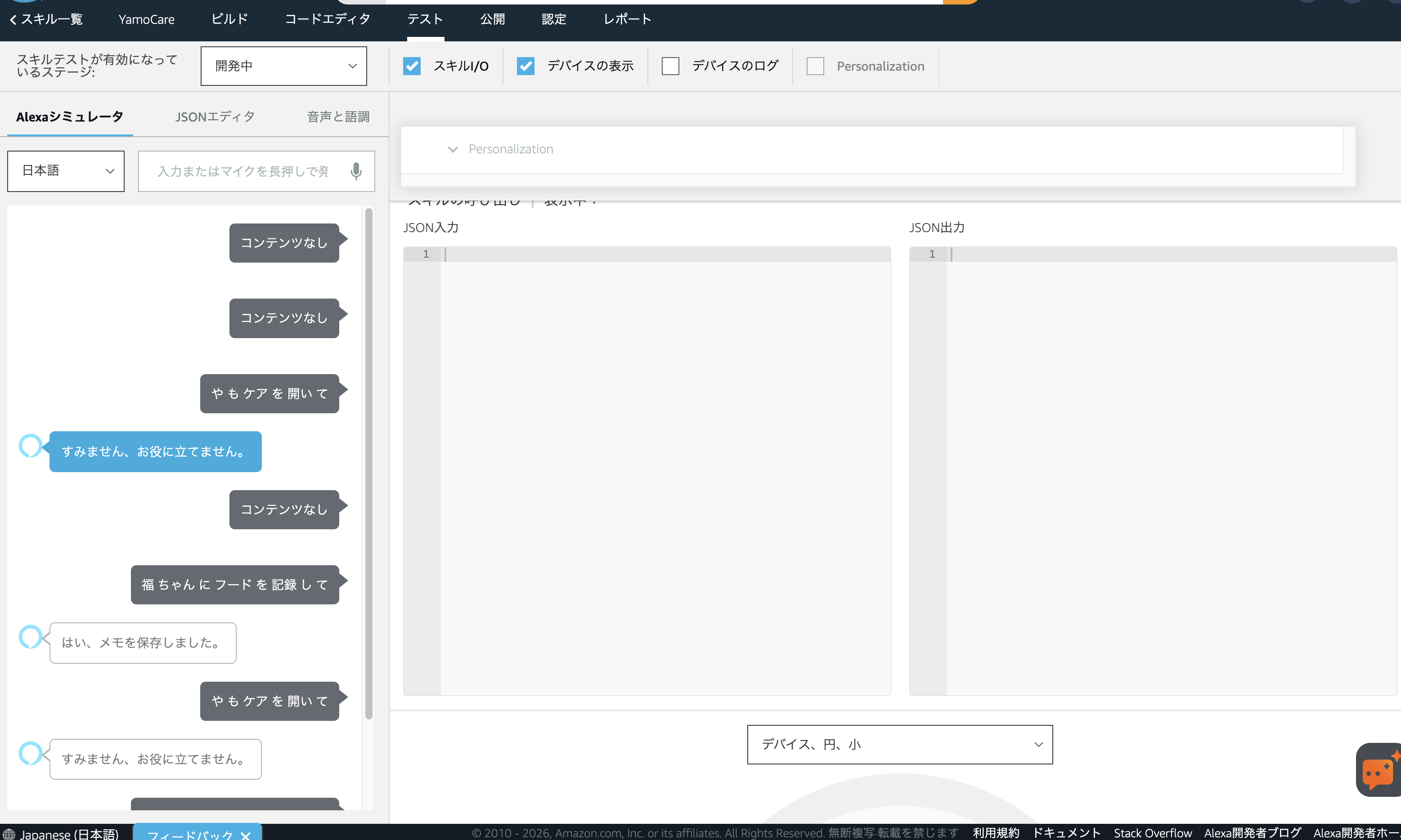Click the JSON出力 label
This screenshot has width=1401, height=840.
(x=937, y=228)
